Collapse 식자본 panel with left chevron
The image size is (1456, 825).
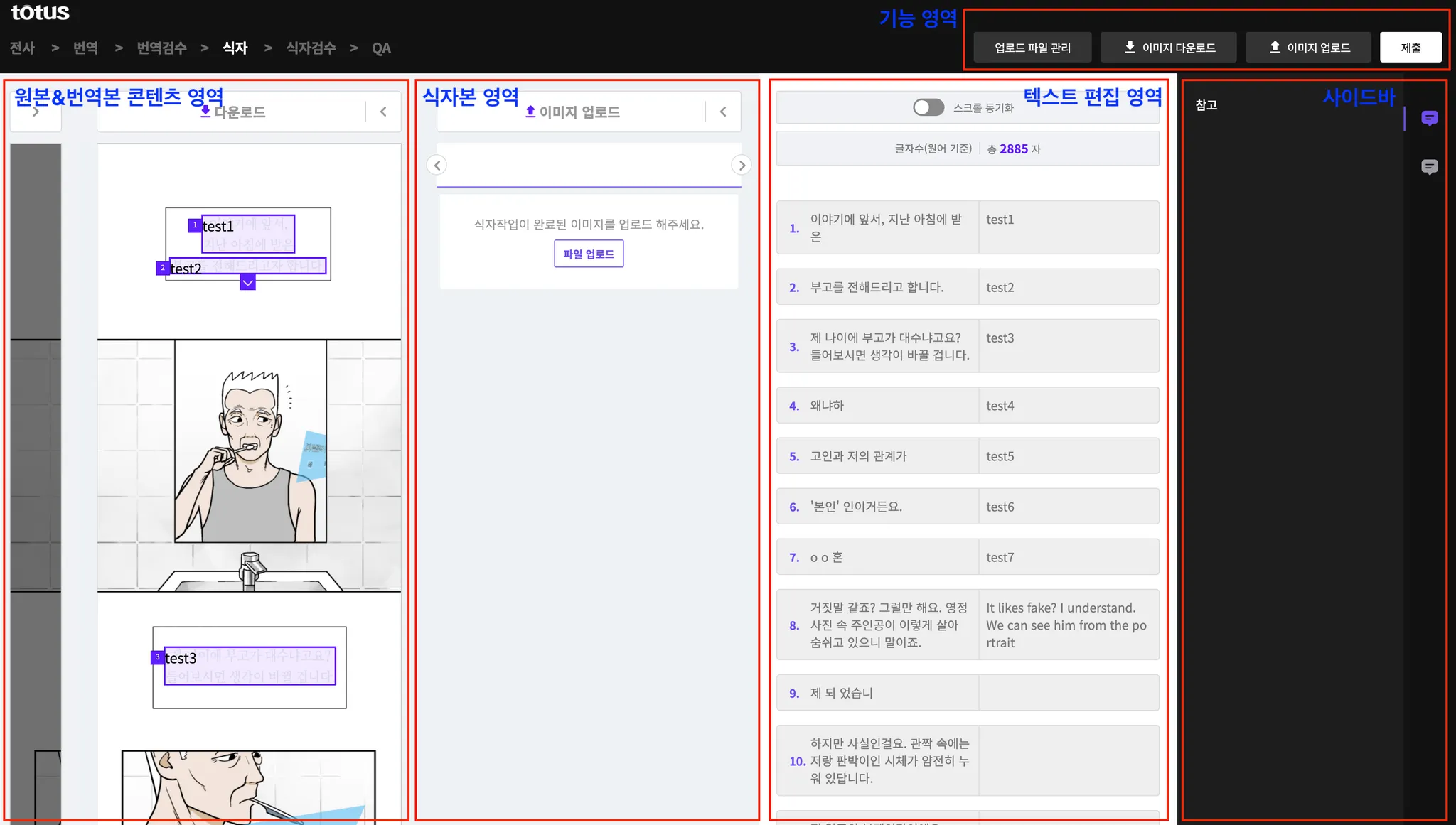[x=723, y=112]
